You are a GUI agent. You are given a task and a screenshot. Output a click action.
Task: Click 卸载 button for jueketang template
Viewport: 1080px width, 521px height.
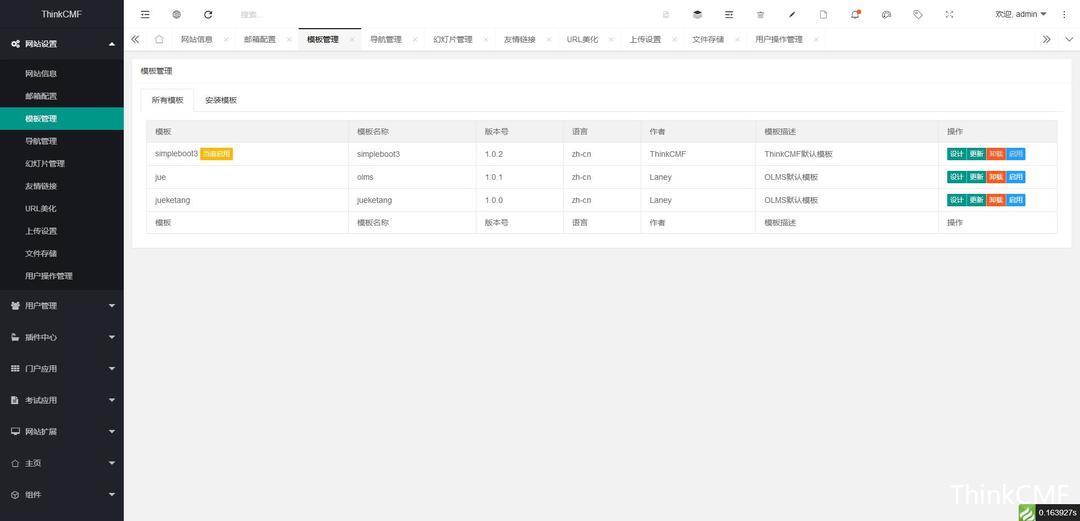(996, 200)
